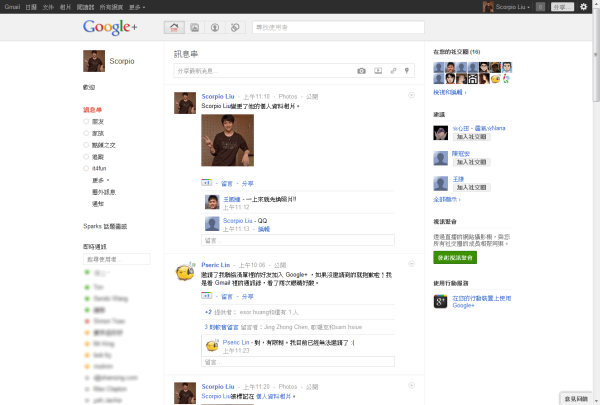Select the second circle radio under stream
The height and width of the screenshot is (405, 600).
86,133
